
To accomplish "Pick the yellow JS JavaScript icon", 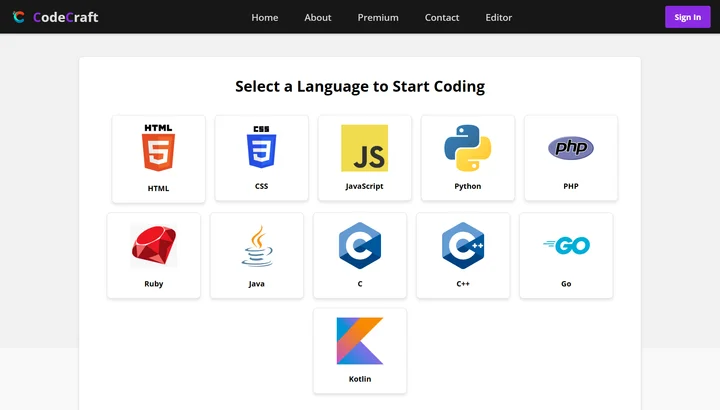I will pyautogui.click(x=365, y=148).
